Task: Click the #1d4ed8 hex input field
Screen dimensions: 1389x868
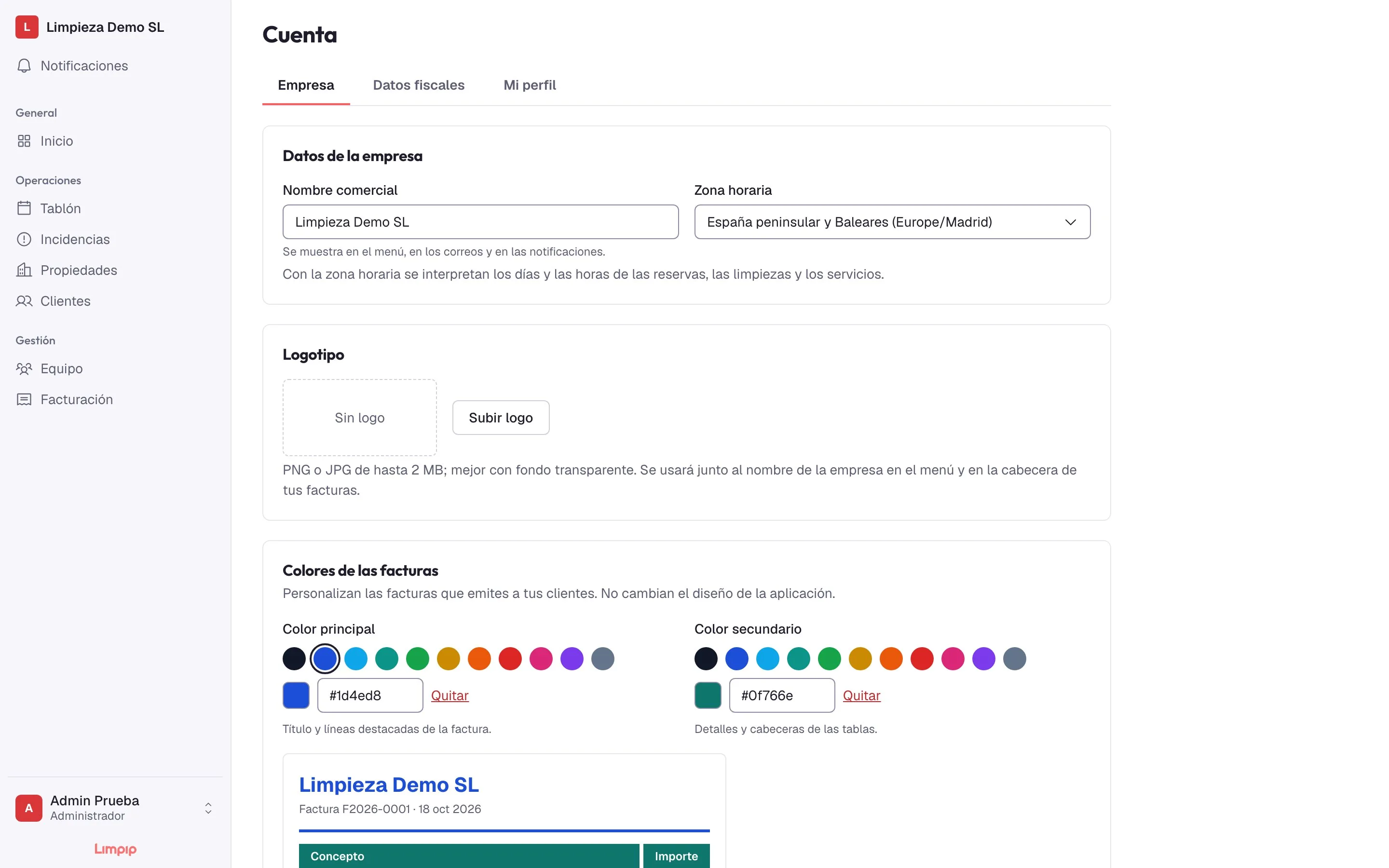Action: [x=370, y=695]
